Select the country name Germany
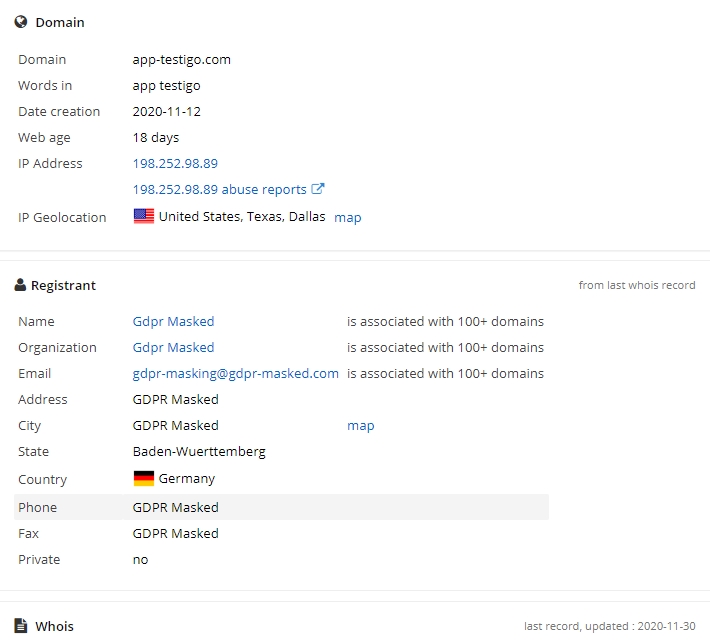Viewport: 710px width, 641px height. click(187, 478)
